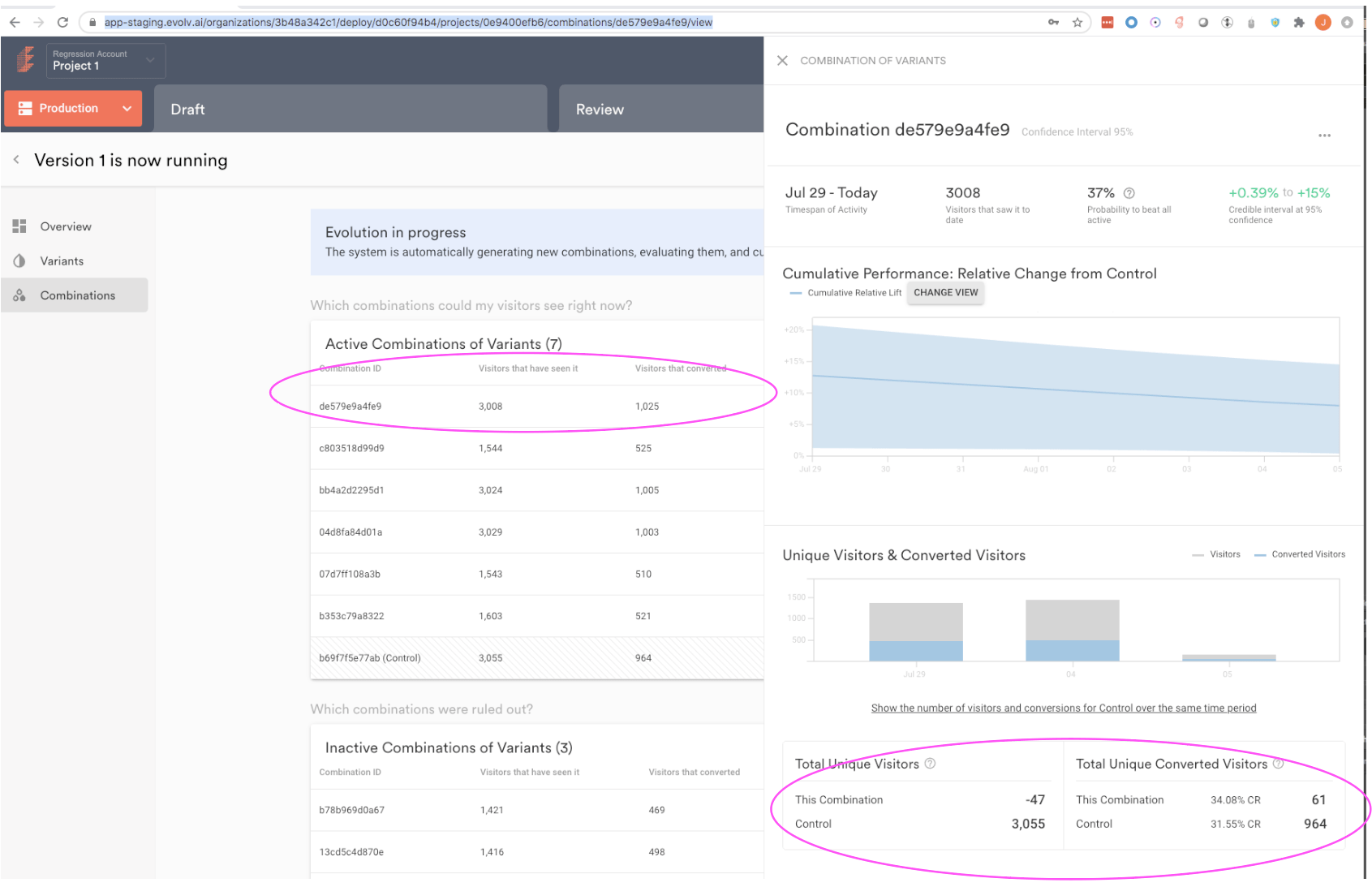This screenshot has height=887, width=1372.
Task: Close the Combination of Variants panel
Action: [782, 61]
